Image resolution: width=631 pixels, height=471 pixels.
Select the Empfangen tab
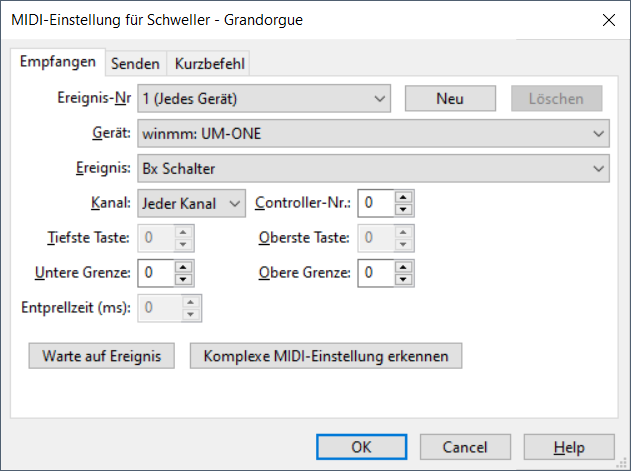click(x=58, y=62)
